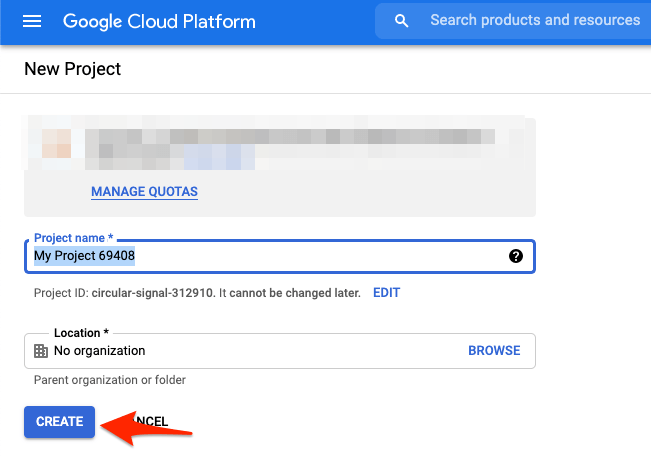Open the hamburger navigation menu
651x460 pixels.
click(32, 21)
